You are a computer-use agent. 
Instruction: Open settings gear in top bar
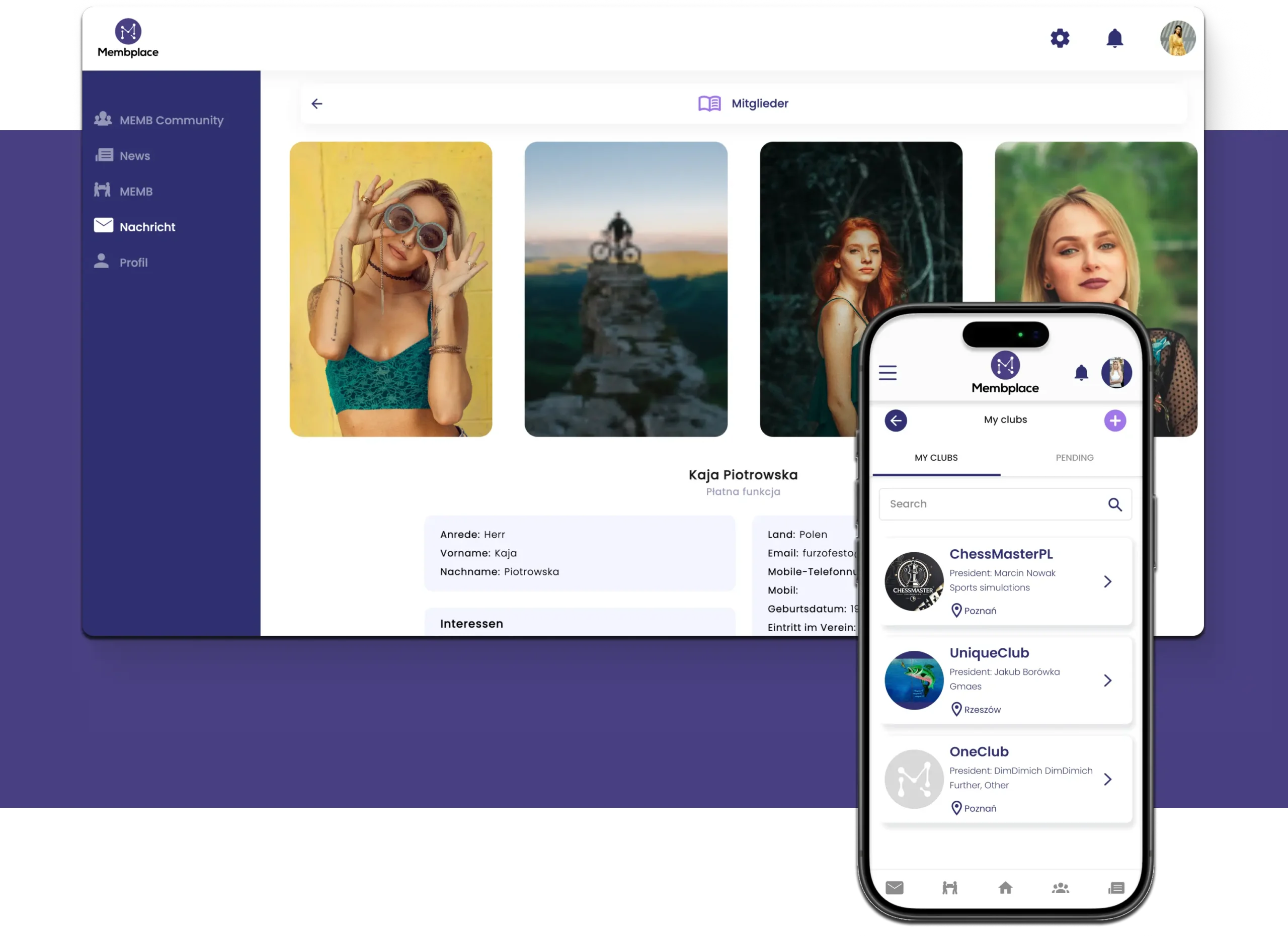1059,39
